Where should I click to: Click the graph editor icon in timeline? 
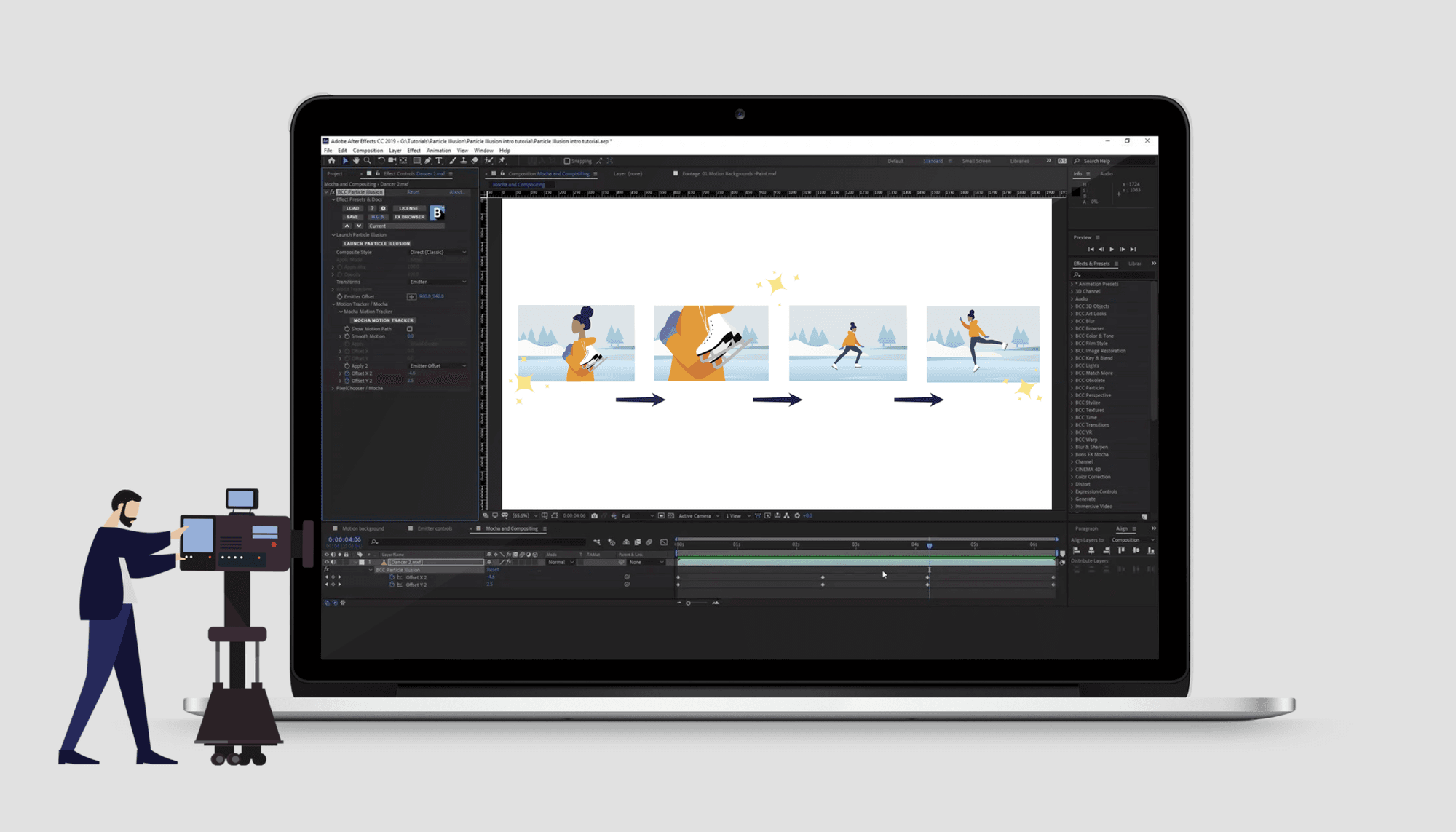[x=664, y=542]
